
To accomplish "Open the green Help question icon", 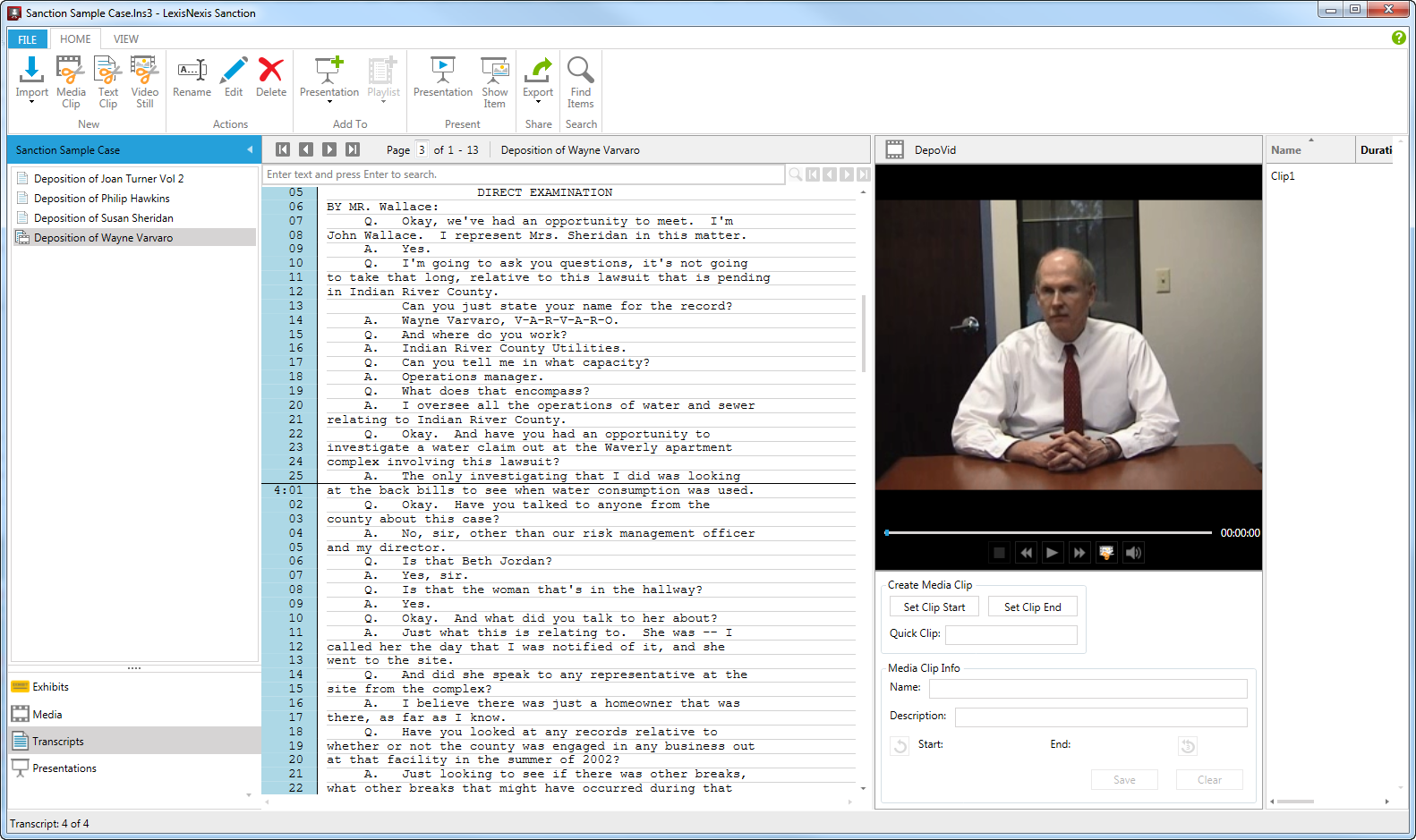I will (1399, 38).
